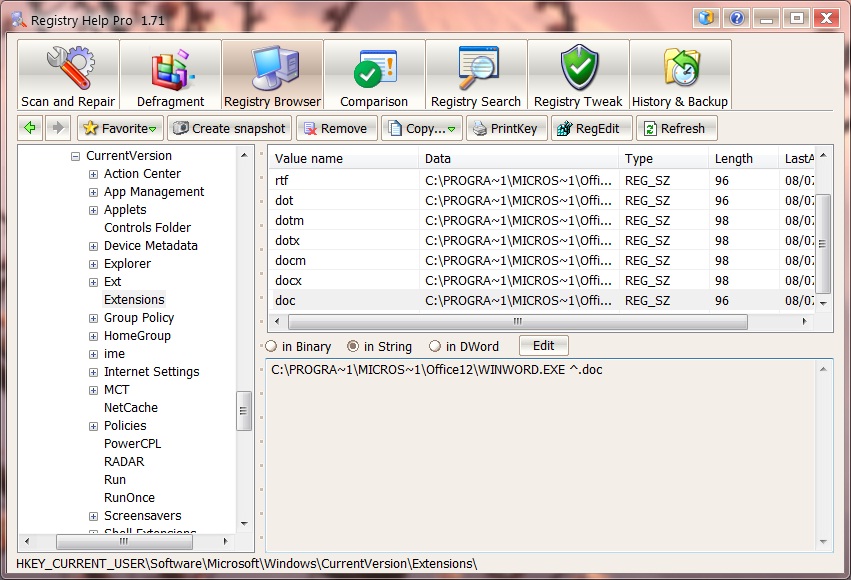The width and height of the screenshot is (851, 580).
Task: Click the help question mark icon
Action: click(737, 18)
